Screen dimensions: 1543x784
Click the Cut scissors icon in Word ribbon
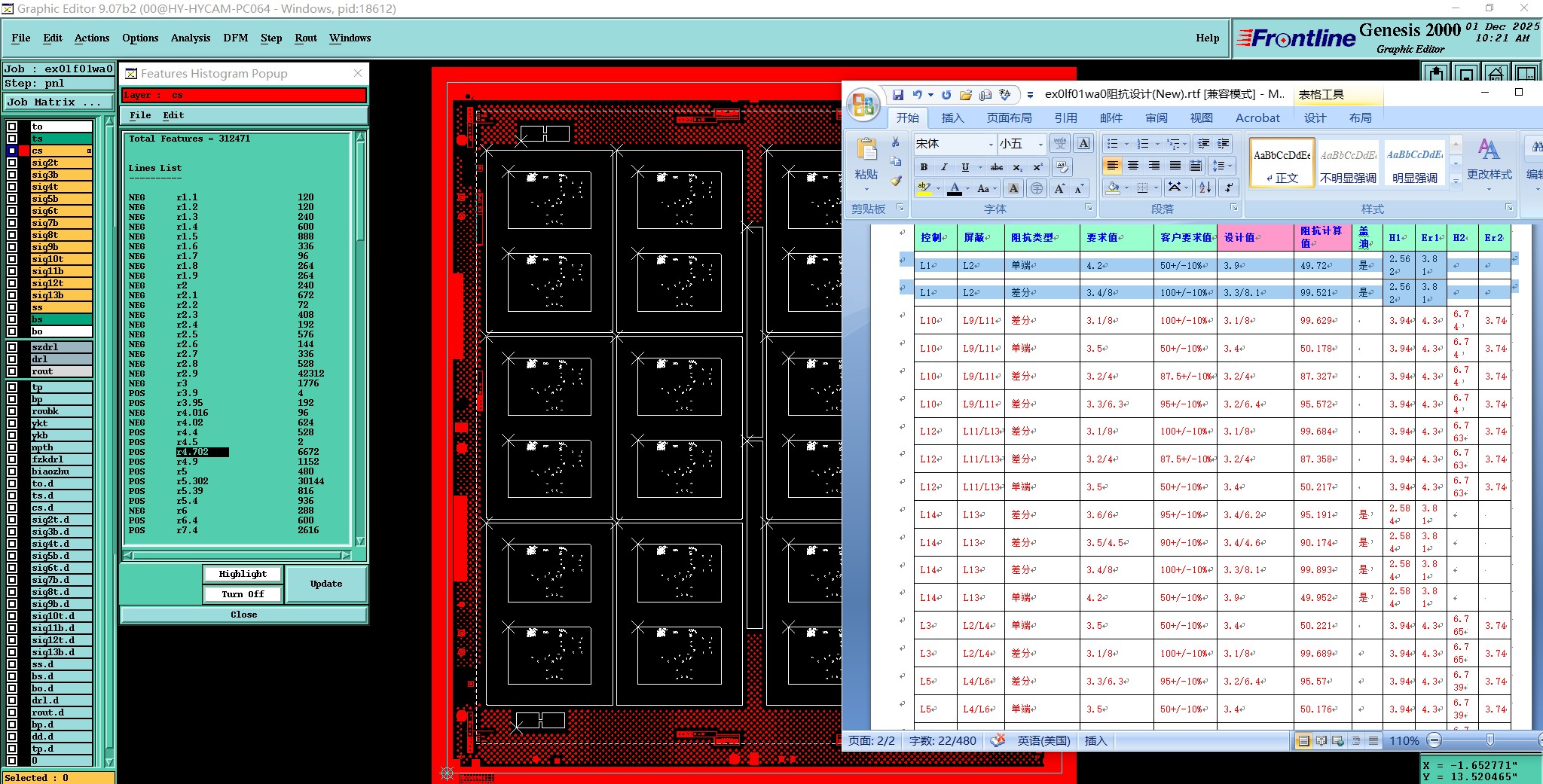tap(895, 142)
